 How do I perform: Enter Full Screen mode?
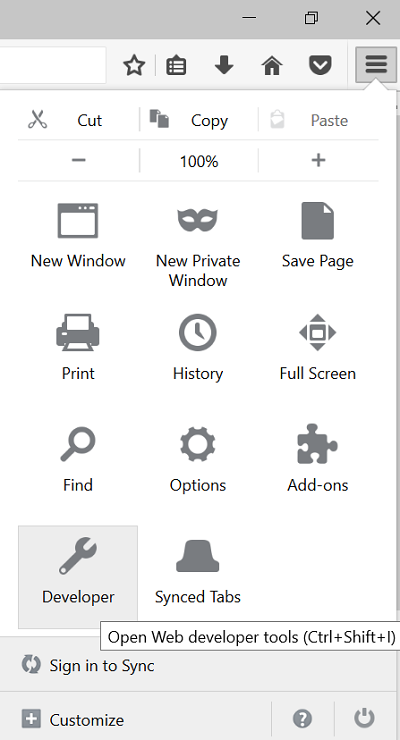pos(318,347)
